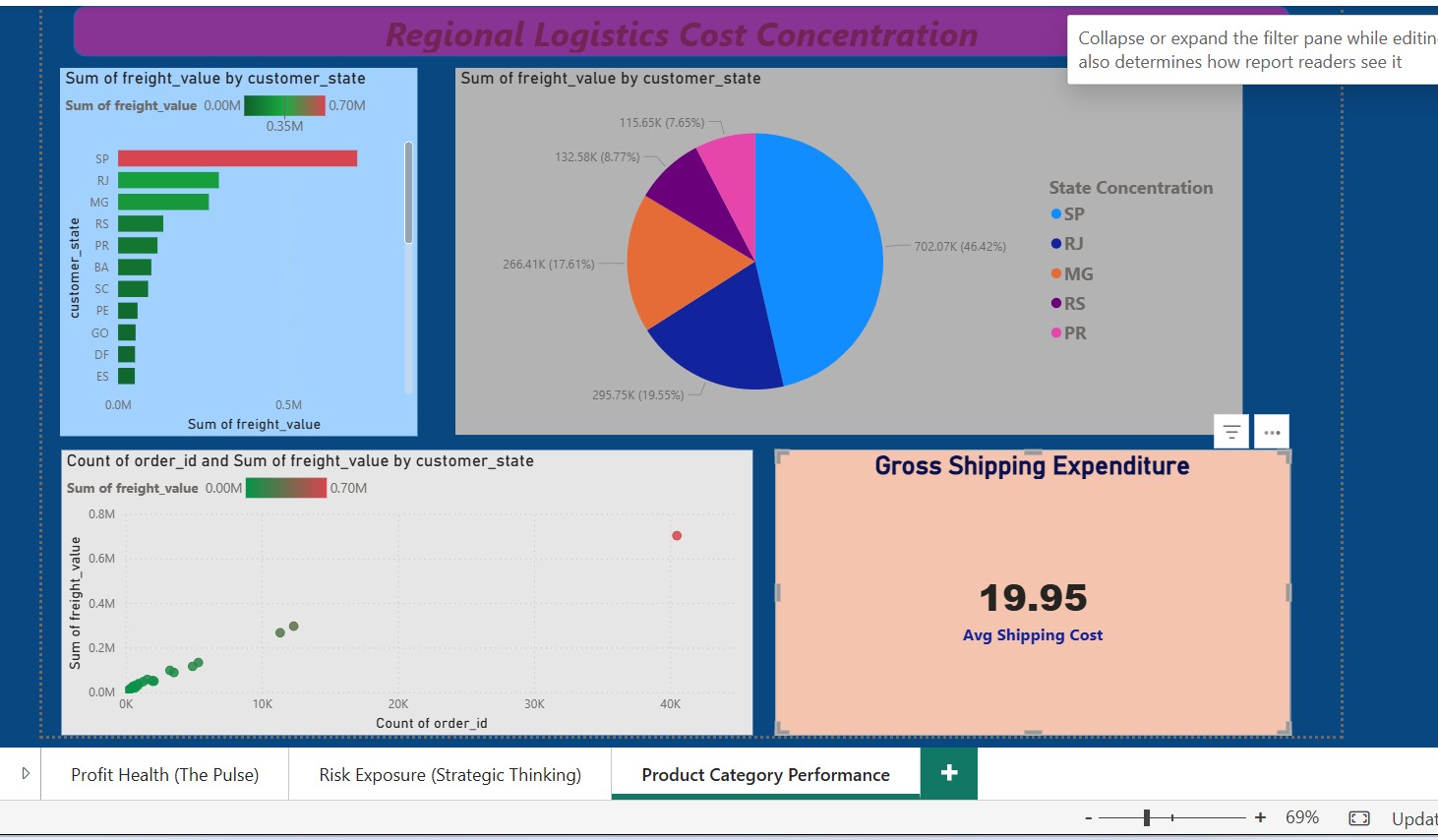Viewport: 1438px width, 840px height.
Task: Open Profit Health (The Pulse) tab
Action: pos(164,775)
